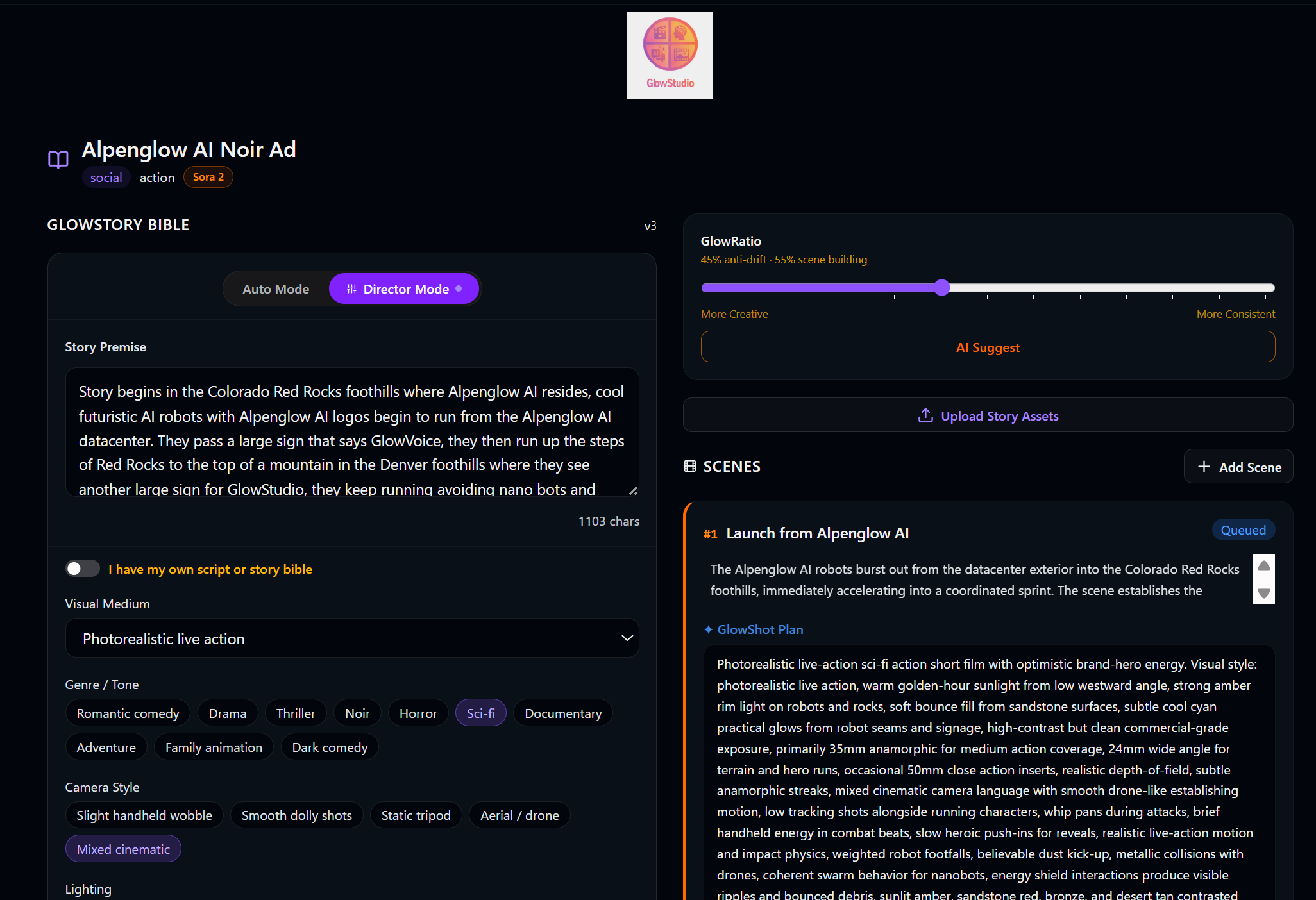Select the Drama genre chip
The image size is (1316, 900).
pyautogui.click(x=228, y=713)
